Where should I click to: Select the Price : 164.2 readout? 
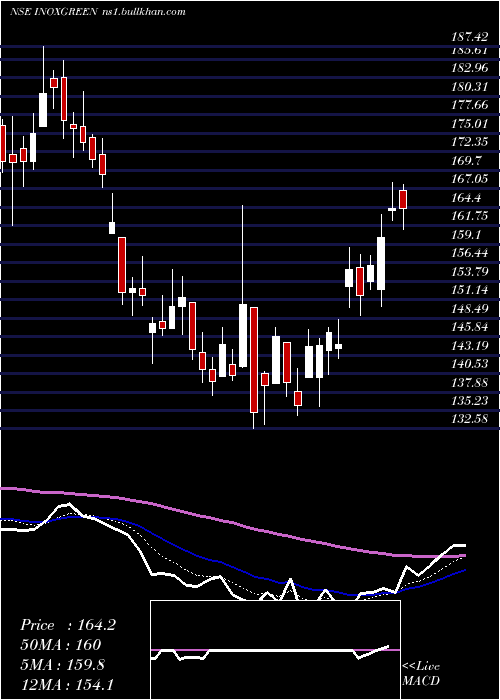coord(68,625)
